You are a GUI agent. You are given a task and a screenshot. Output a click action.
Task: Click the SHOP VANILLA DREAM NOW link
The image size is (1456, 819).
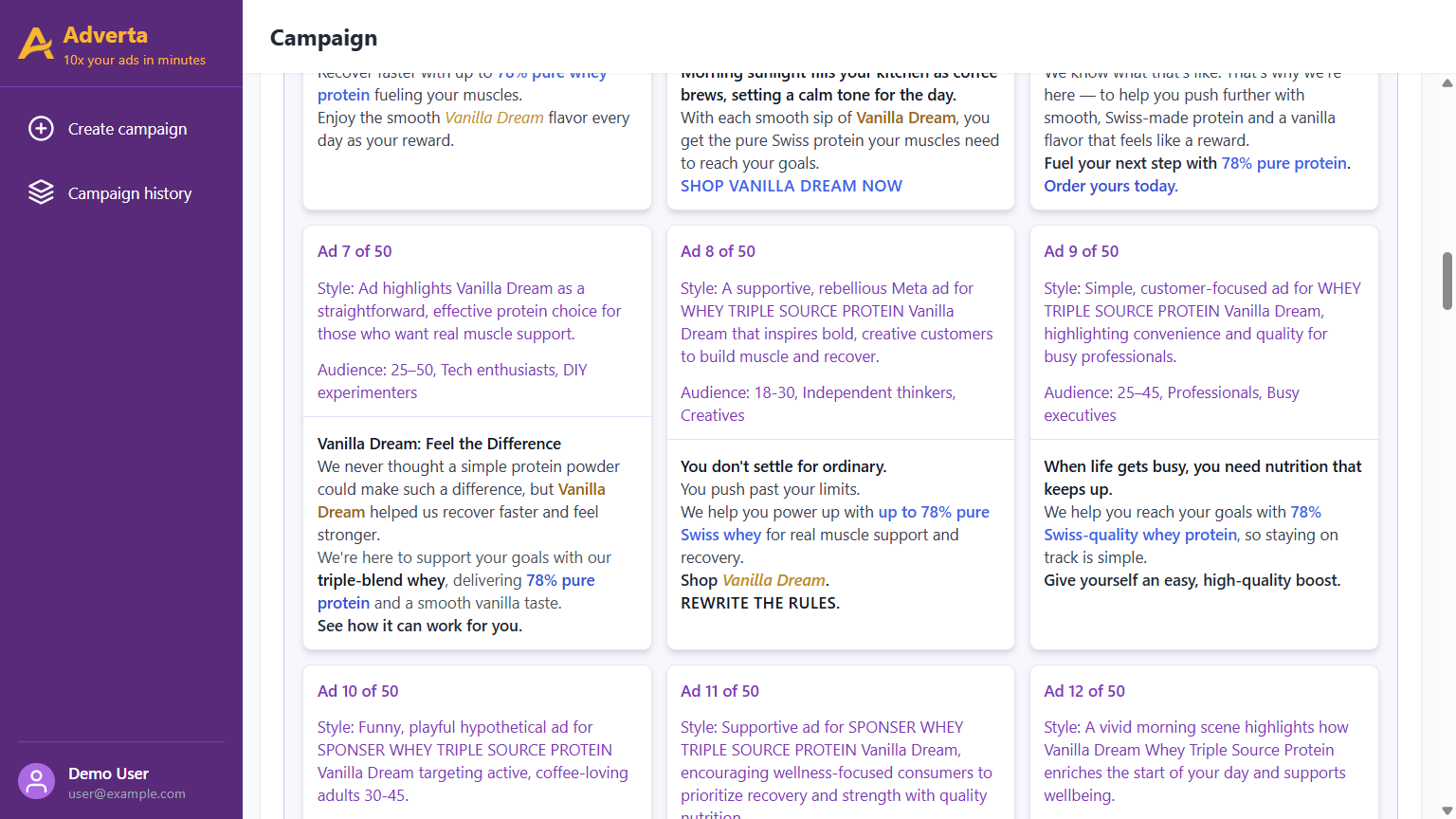[x=791, y=186]
